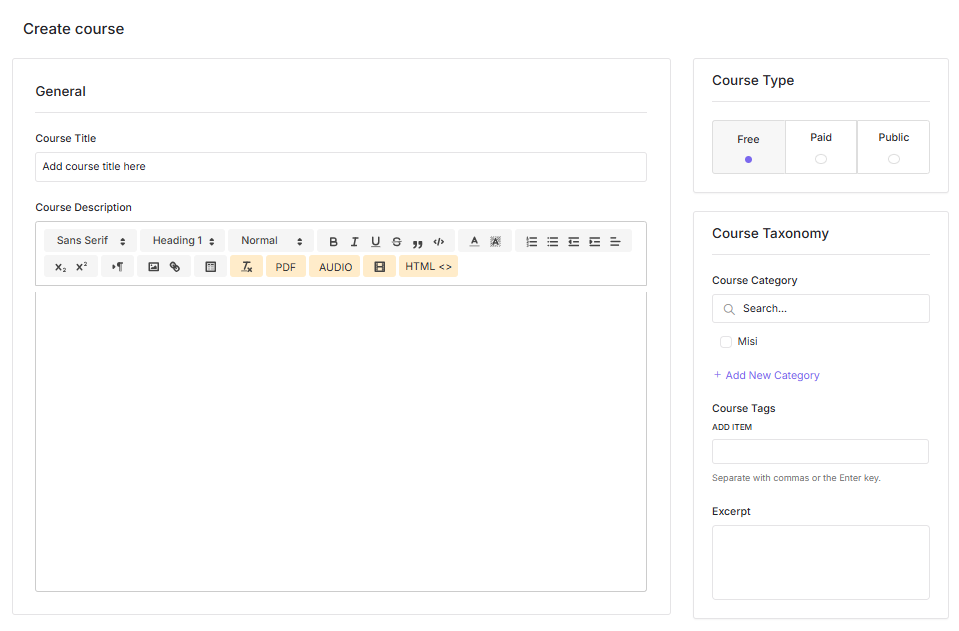The height and width of the screenshot is (631, 959).
Task: Click the HTML <> button
Action: (x=428, y=267)
